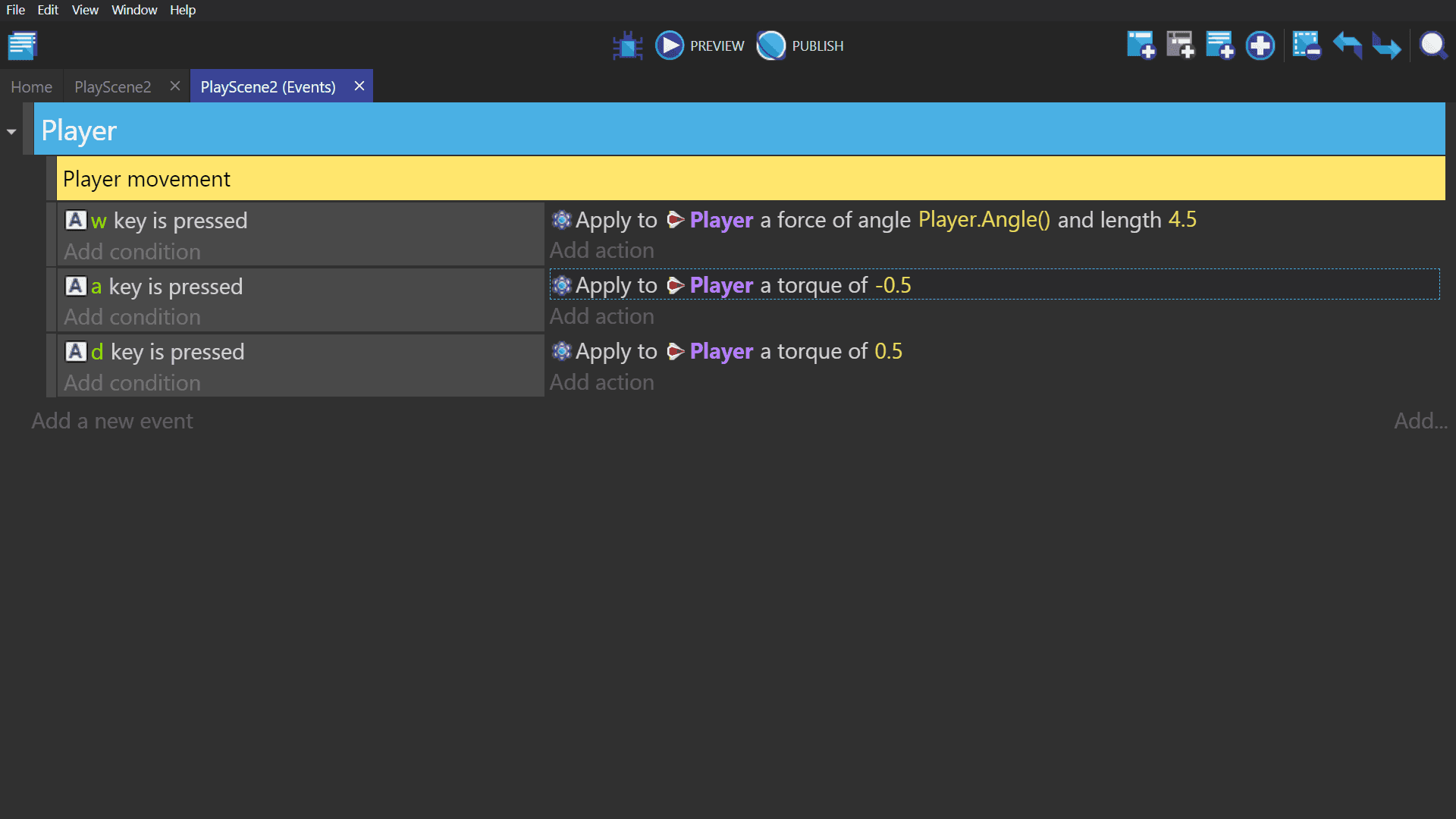The image size is (1456, 819).
Task: Click the add new event icon
Action: [1140, 45]
